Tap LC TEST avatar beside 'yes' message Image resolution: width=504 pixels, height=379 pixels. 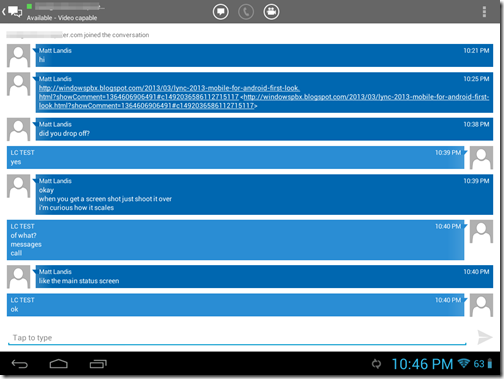coord(481,158)
